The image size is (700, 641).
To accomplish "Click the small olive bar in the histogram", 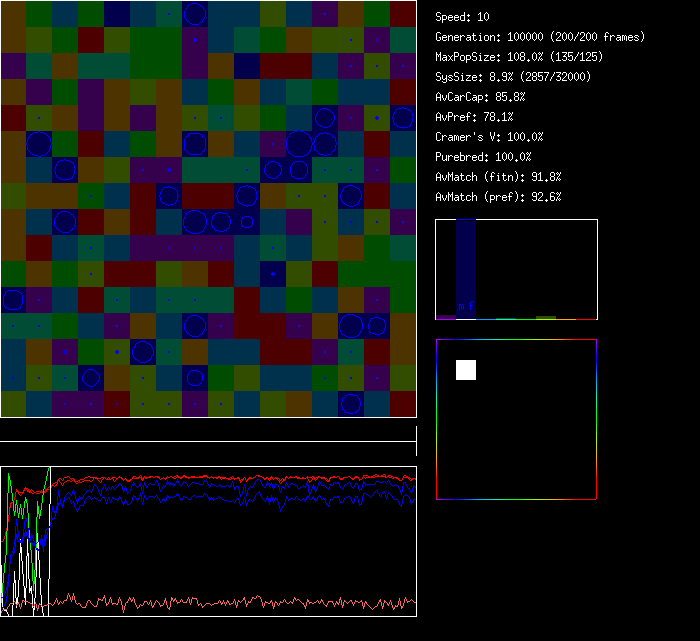I will [x=545, y=317].
